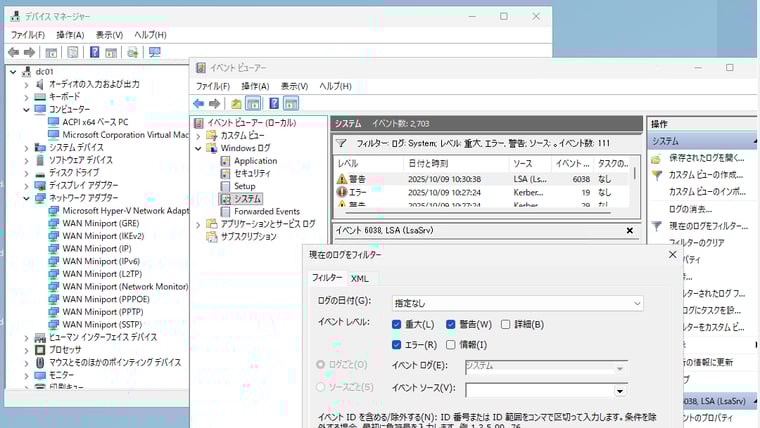760x428 pixels.
Task: Switch to the XML tab
Action: pos(360,278)
